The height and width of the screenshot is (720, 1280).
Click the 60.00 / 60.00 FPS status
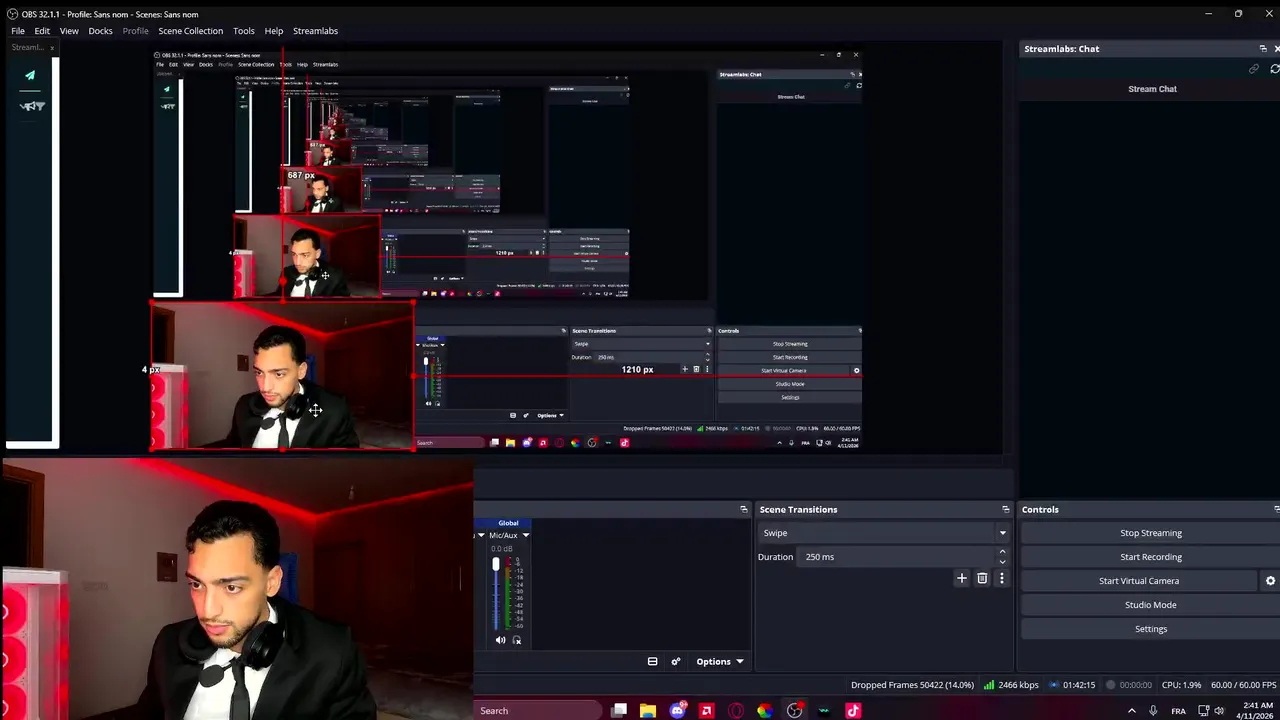1243,685
